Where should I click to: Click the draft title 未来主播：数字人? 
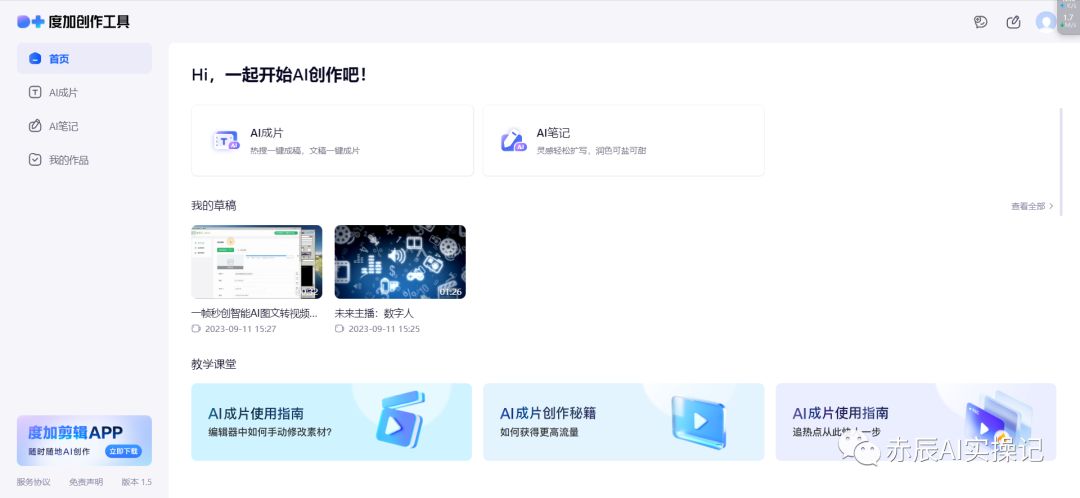coord(374,313)
